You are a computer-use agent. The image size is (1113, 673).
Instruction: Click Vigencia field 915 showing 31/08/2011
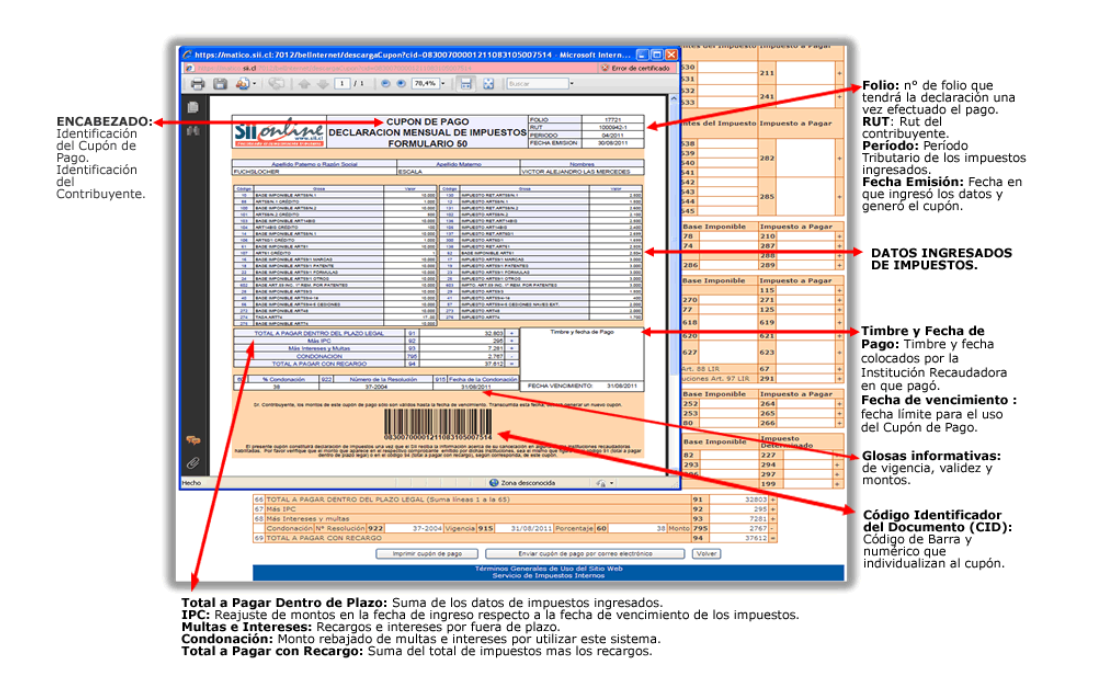[x=525, y=528]
